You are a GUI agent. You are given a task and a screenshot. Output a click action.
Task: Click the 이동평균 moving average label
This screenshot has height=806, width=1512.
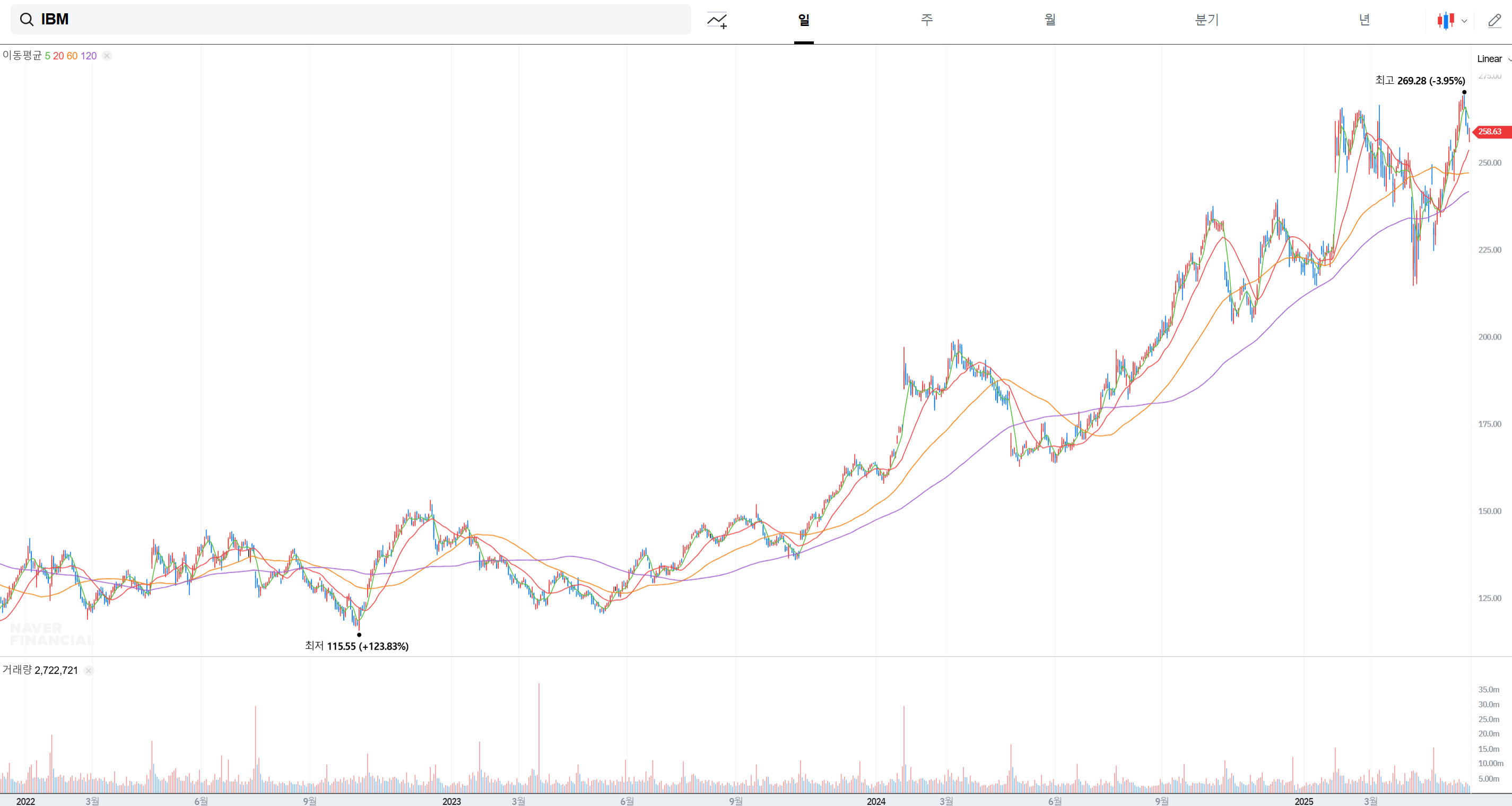click(x=22, y=55)
